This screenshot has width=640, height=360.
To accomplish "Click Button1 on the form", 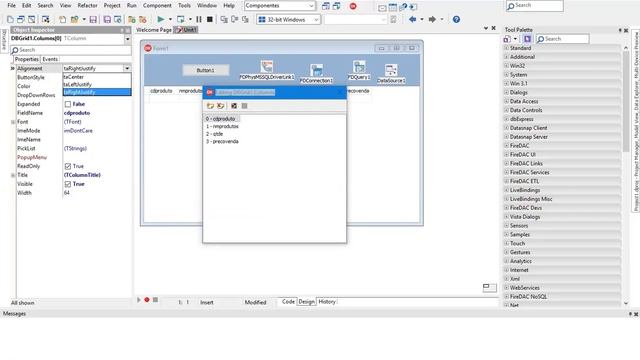I will pyautogui.click(x=205, y=70).
